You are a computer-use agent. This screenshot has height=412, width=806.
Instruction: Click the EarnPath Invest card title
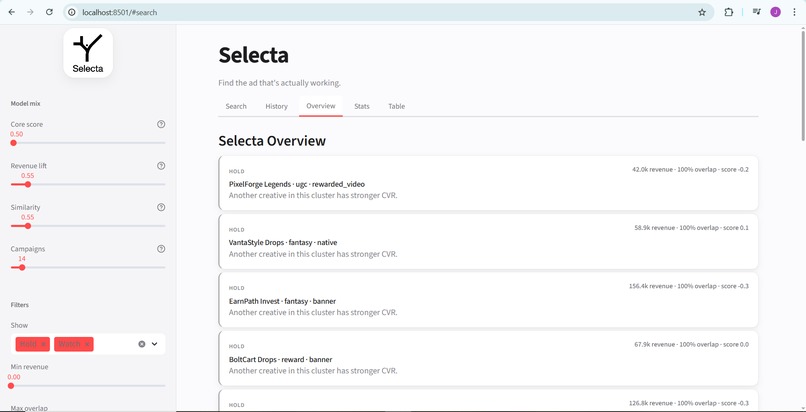pyautogui.click(x=282, y=301)
